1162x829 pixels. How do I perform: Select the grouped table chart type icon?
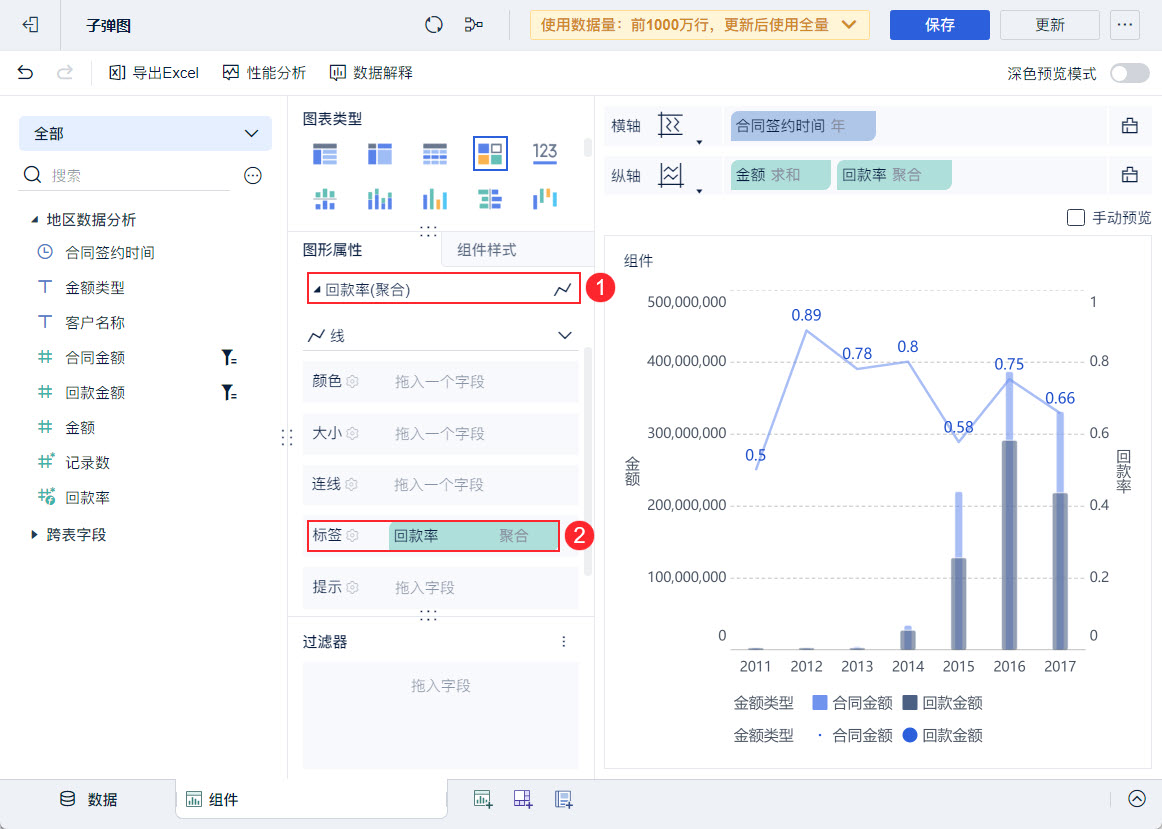click(x=325, y=153)
